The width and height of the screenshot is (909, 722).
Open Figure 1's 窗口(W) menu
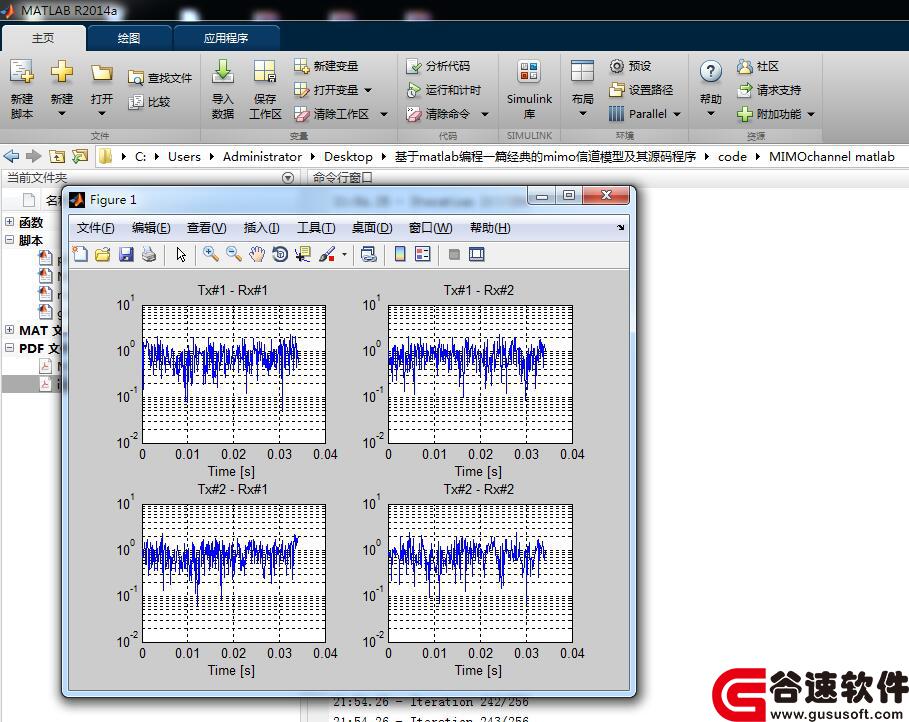[x=430, y=228]
